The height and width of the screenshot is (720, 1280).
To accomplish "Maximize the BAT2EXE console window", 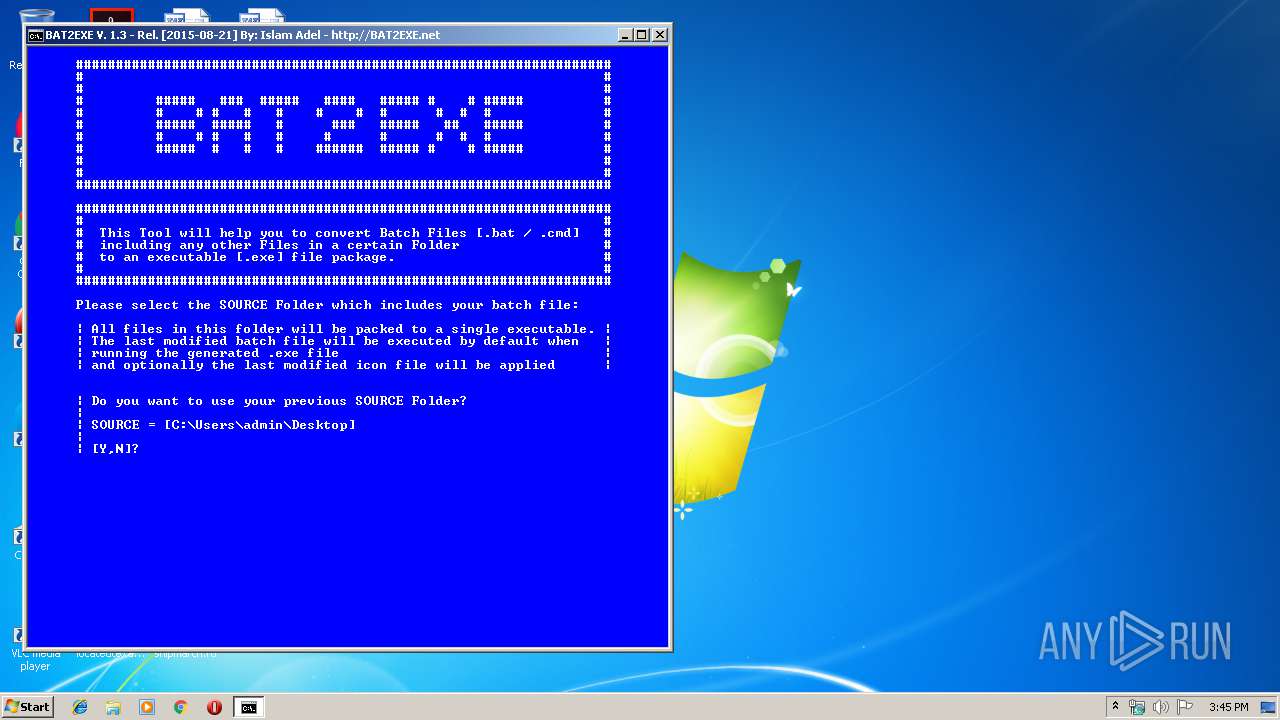I will [642, 35].
